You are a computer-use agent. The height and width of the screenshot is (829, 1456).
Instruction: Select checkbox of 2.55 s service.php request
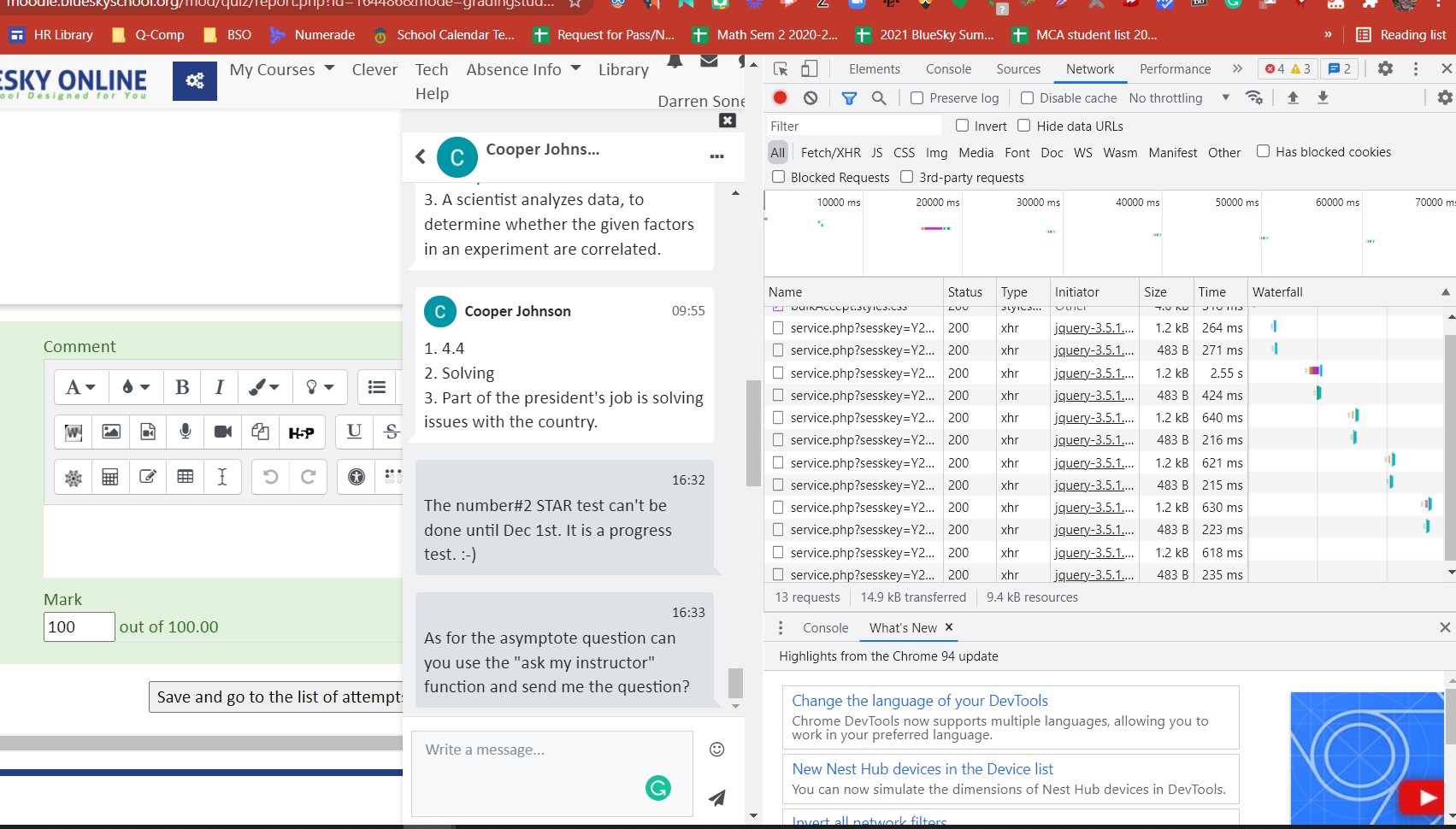tap(778, 373)
